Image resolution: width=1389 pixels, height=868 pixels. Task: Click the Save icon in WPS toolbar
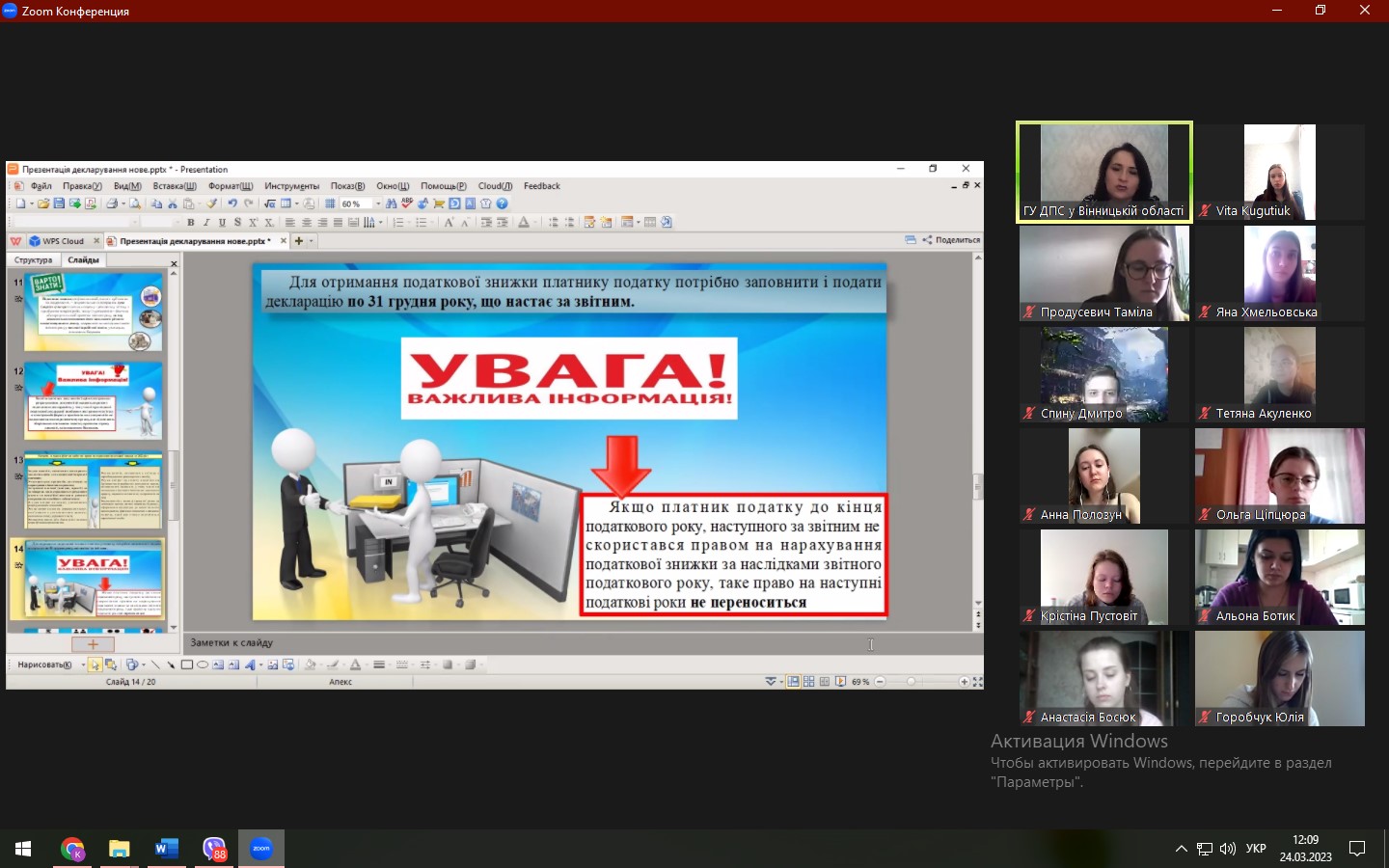(59, 203)
